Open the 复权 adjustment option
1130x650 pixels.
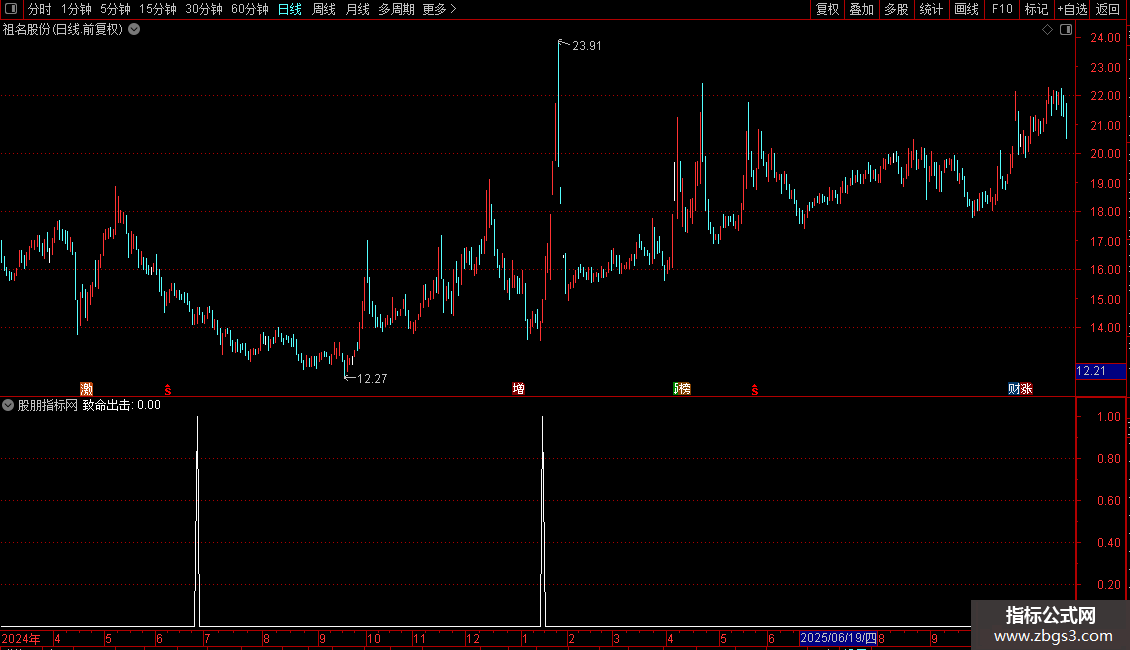pyautogui.click(x=827, y=9)
